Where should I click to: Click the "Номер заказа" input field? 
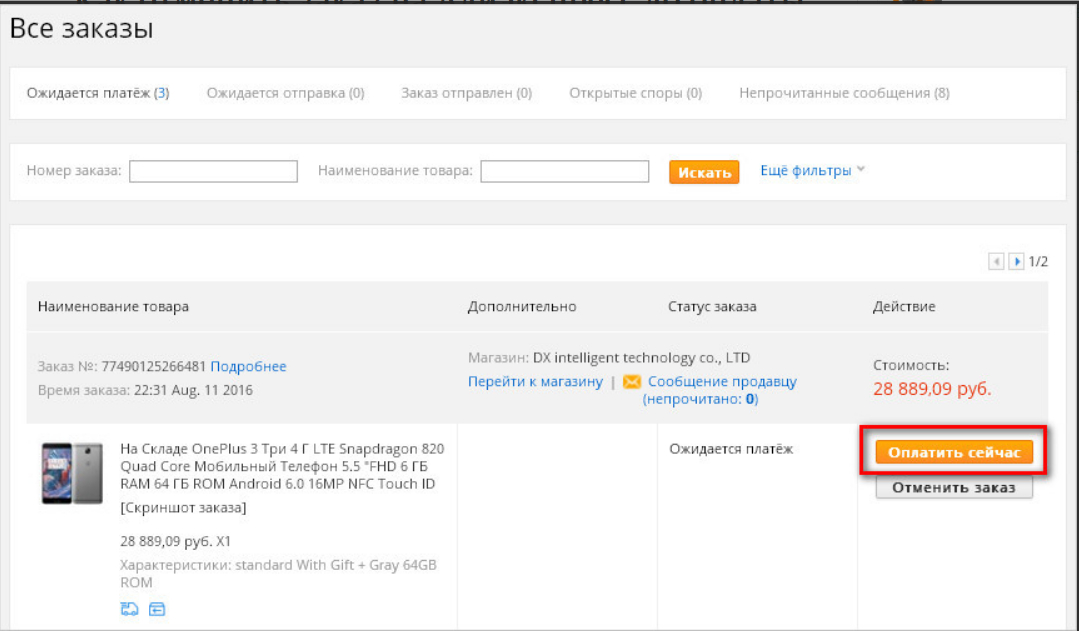[213, 172]
